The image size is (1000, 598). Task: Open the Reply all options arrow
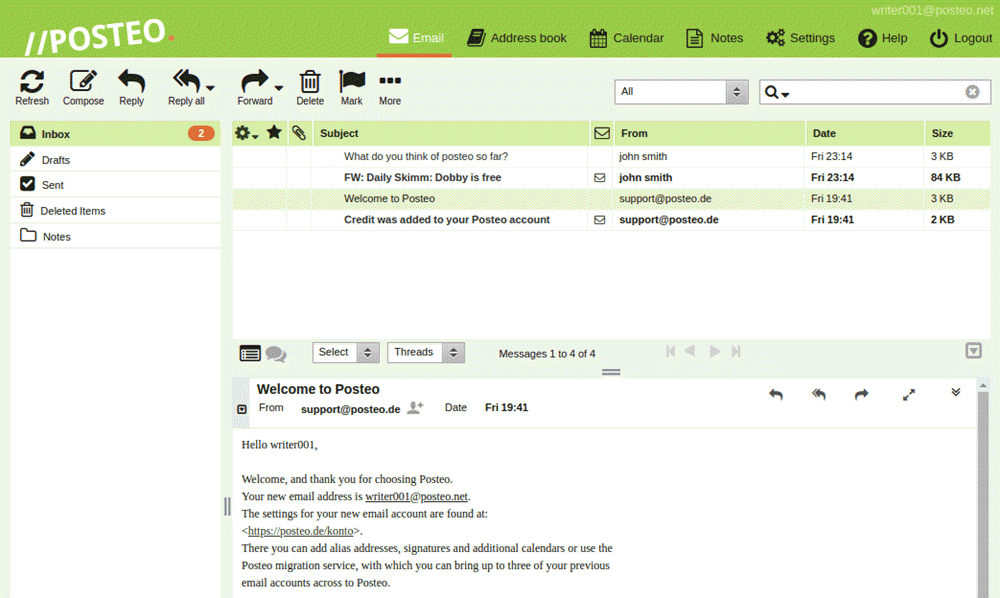[210, 87]
